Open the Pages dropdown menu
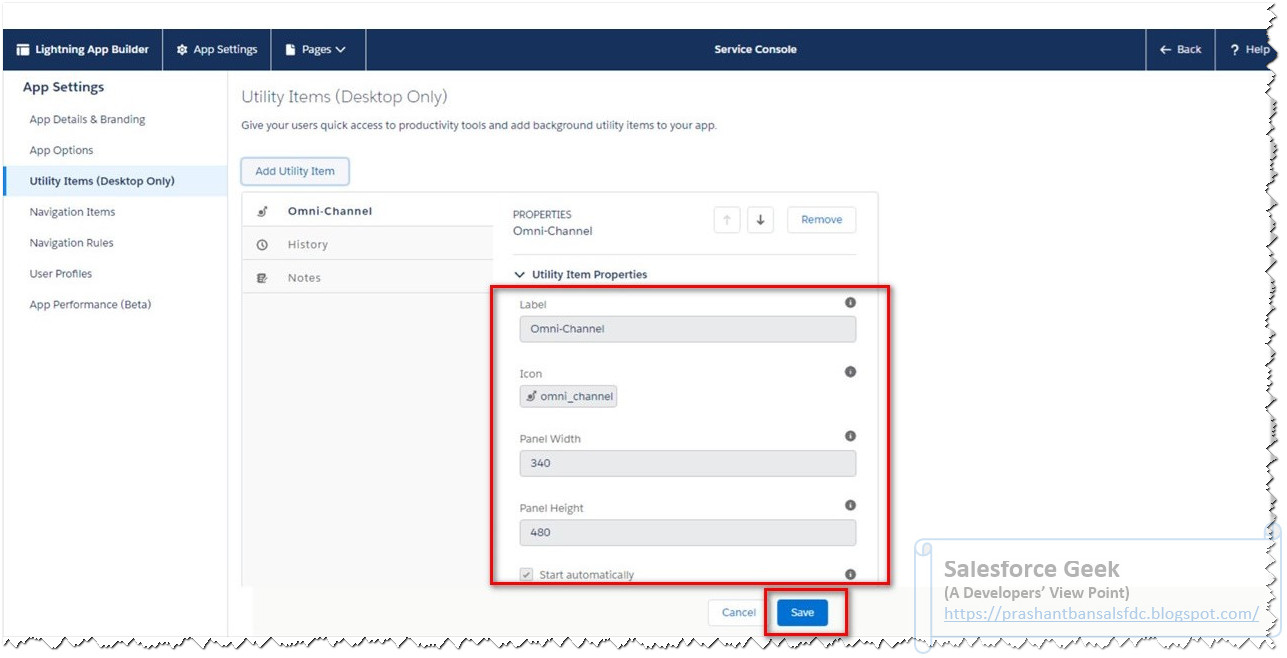The image size is (1287, 658). click(x=317, y=49)
